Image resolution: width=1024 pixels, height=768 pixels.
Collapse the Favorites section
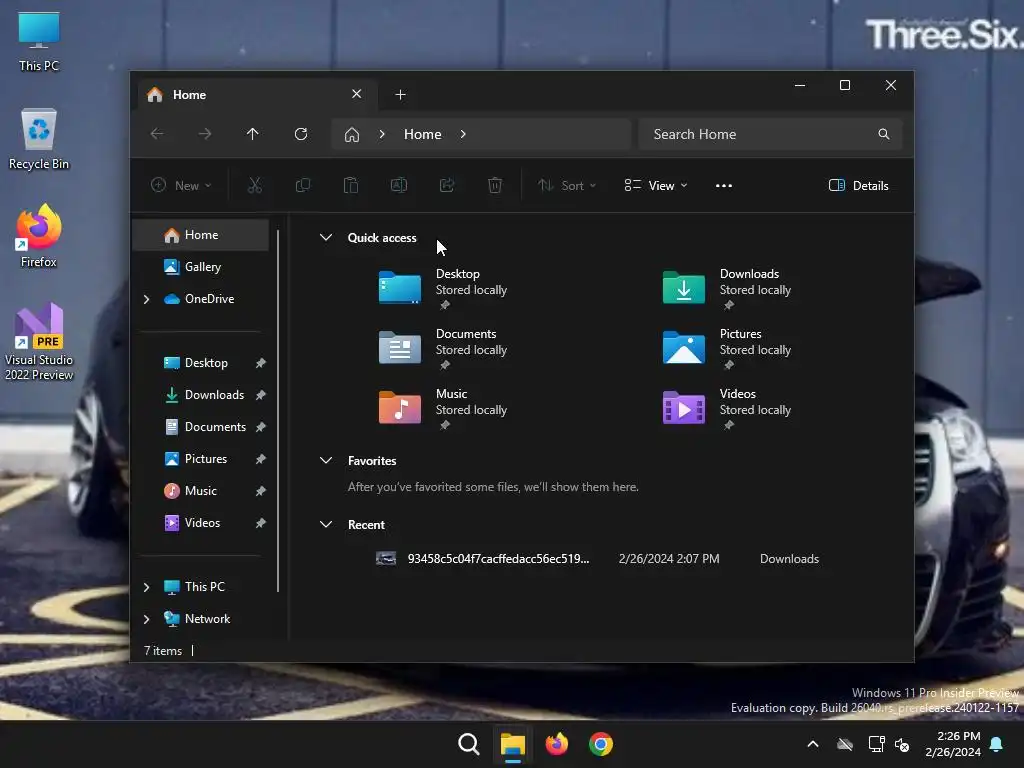tap(326, 460)
